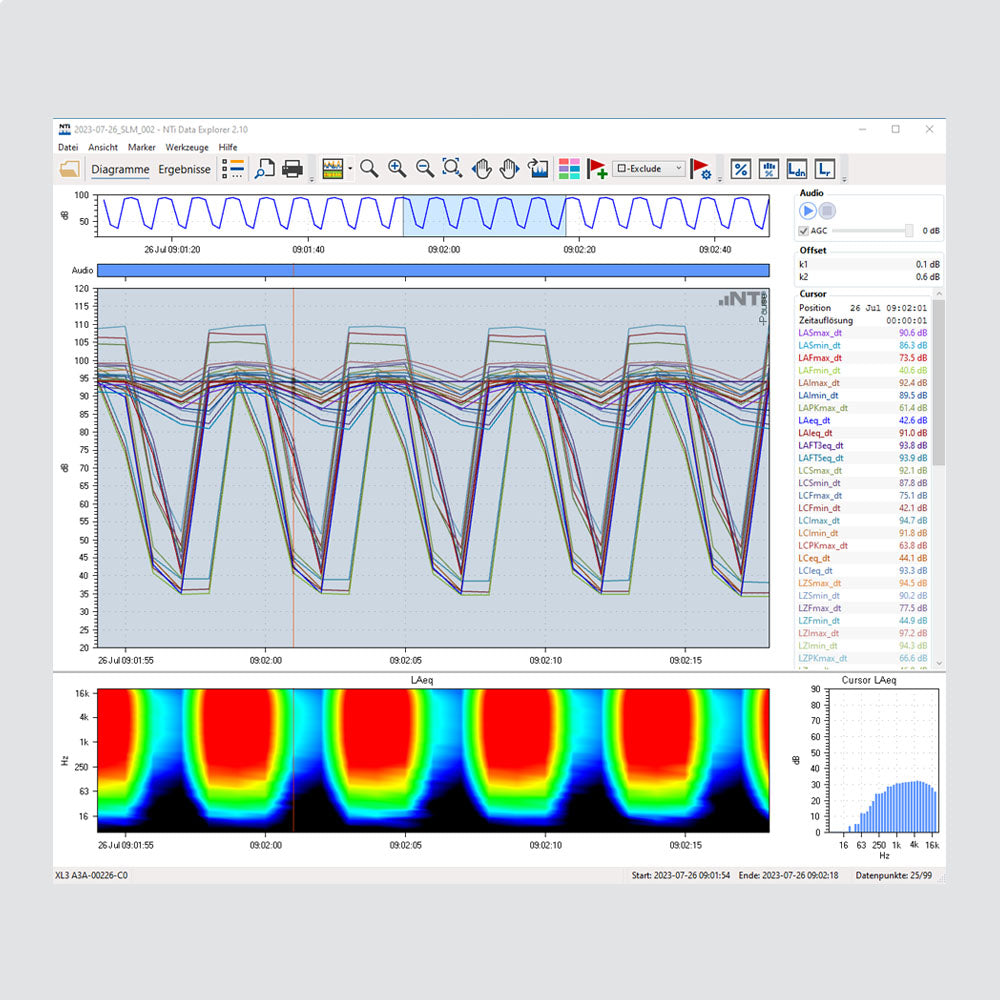
Task: Open the Werkzeuge menu
Action: coord(187,147)
